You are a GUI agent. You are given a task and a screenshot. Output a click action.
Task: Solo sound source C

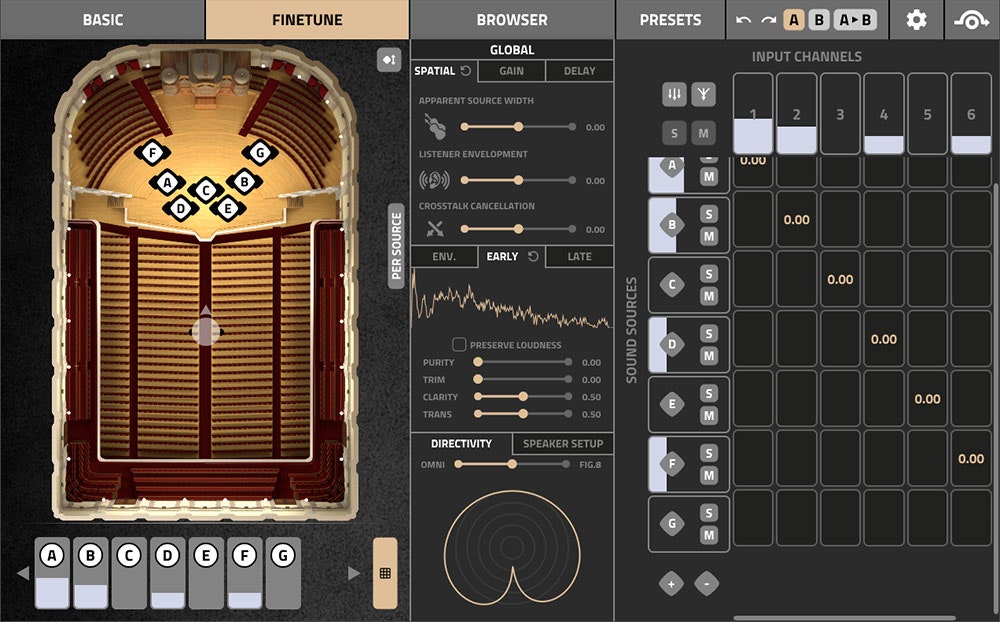click(709, 274)
